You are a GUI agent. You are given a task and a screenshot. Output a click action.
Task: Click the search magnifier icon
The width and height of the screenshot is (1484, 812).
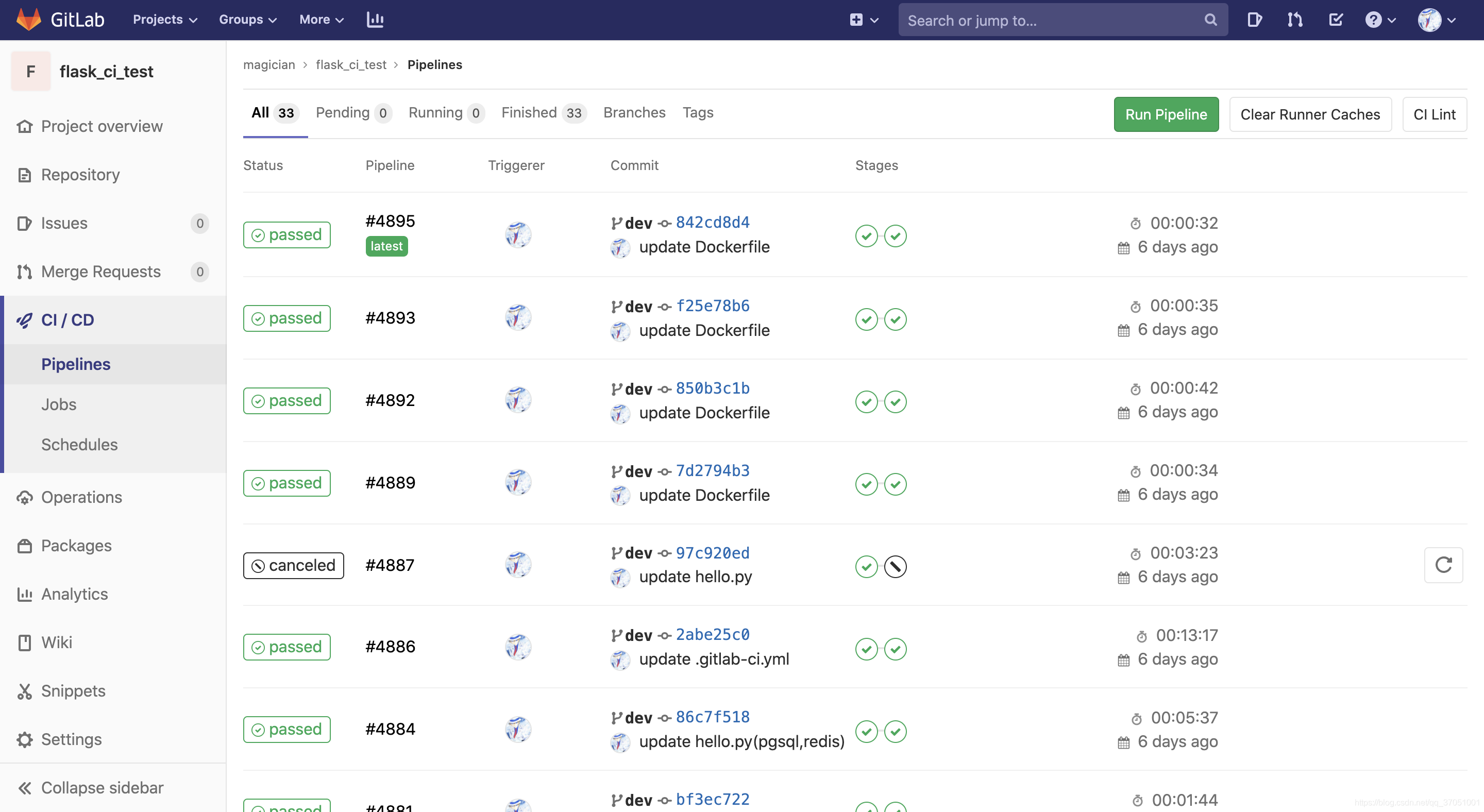pyautogui.click(x=1210, y=19)
